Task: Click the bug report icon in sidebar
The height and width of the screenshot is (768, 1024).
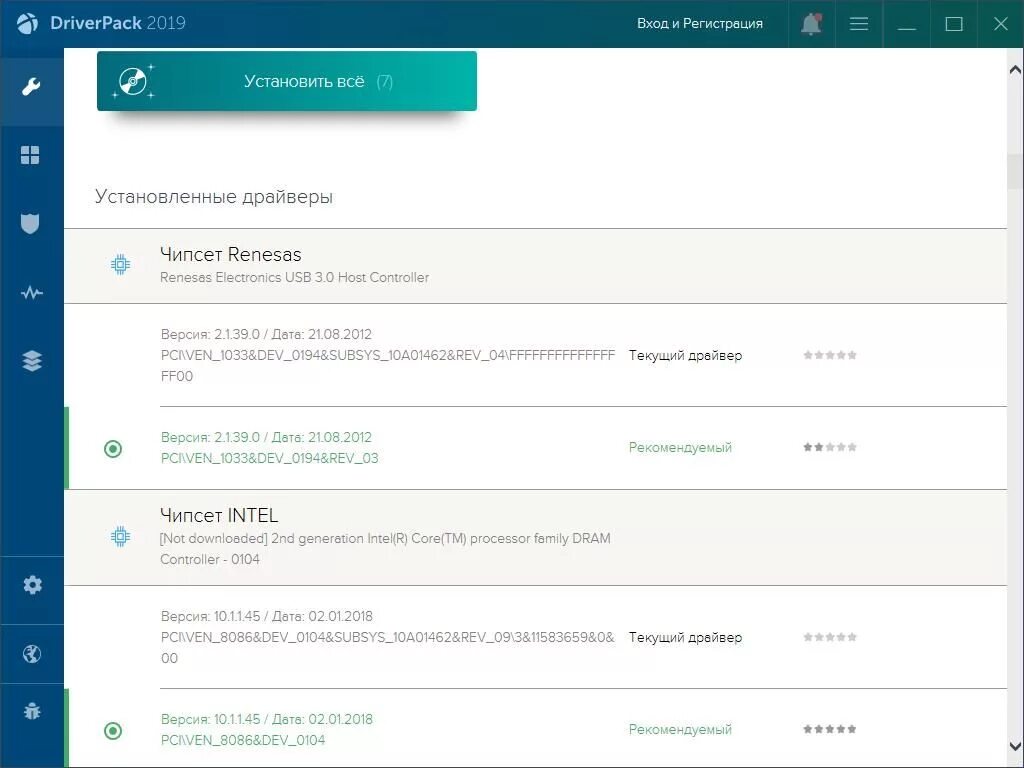Action: point(31,711)
